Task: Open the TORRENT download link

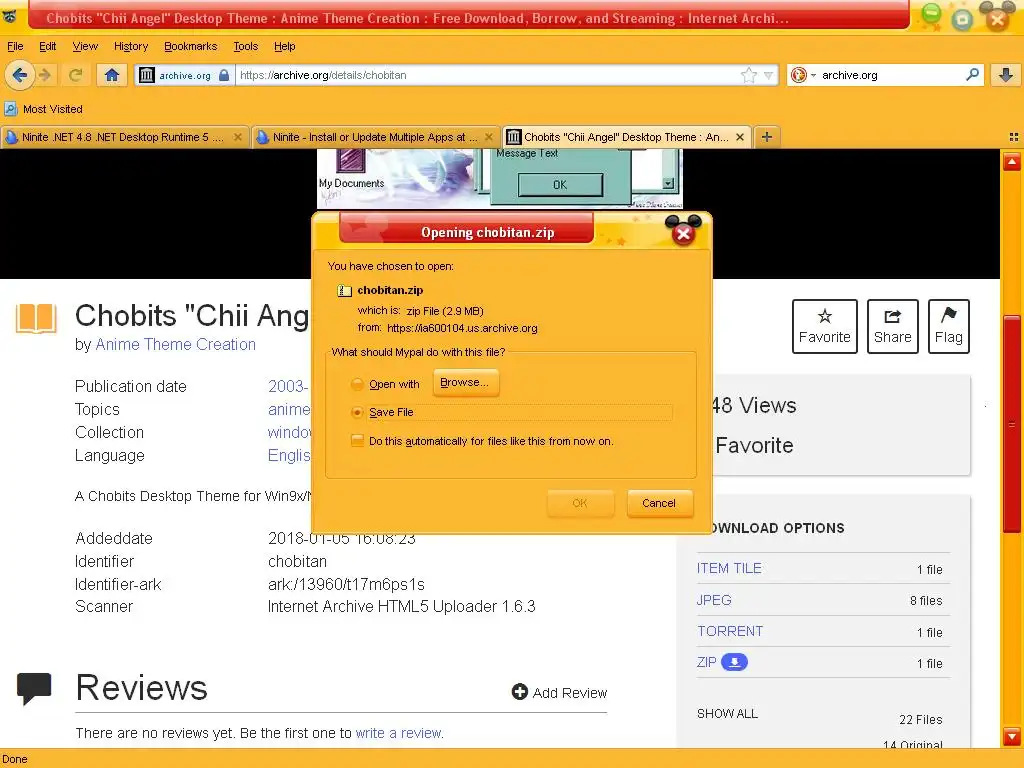Action: (729, 631)
